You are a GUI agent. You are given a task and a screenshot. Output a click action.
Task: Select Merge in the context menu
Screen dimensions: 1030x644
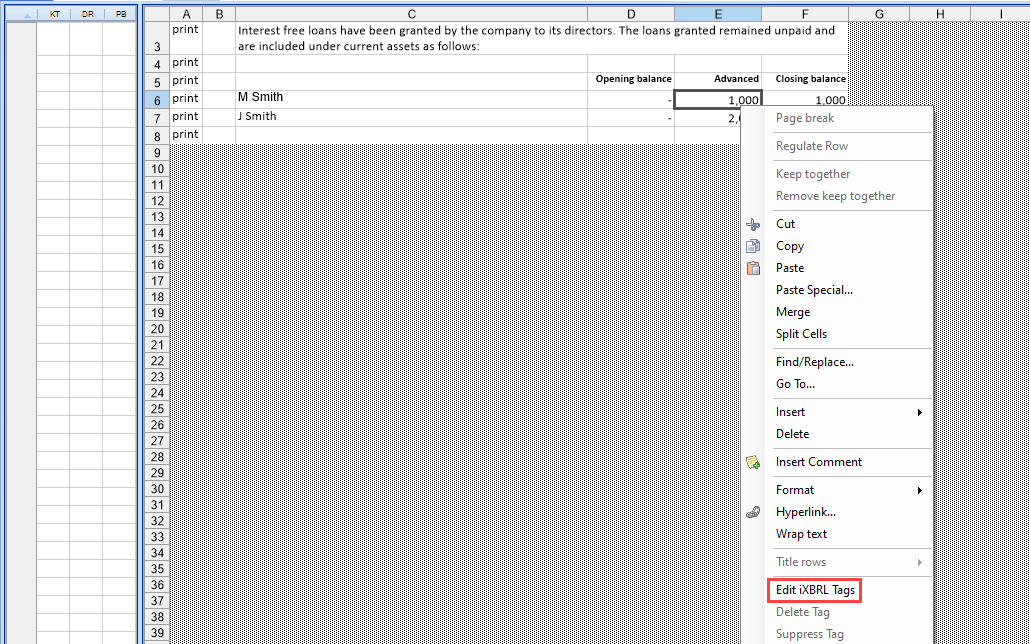click(x=793, y=312)
